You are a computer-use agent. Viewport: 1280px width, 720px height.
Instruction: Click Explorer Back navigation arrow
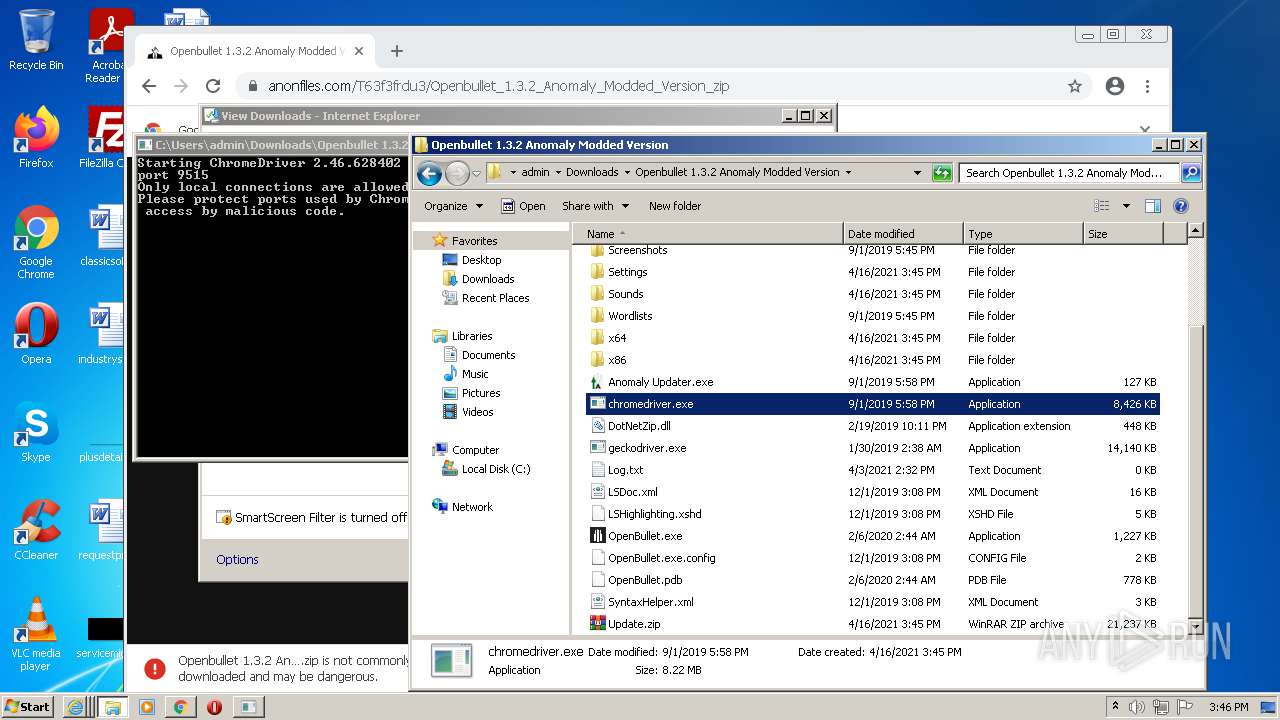point(429,174)
